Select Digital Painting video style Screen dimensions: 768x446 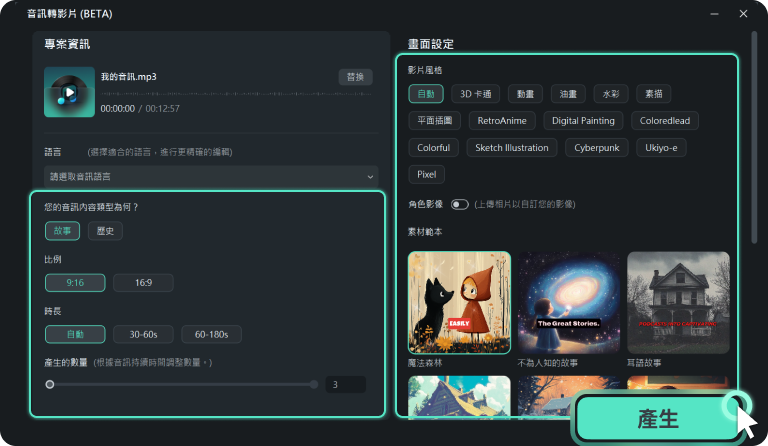tap(583, 120)
